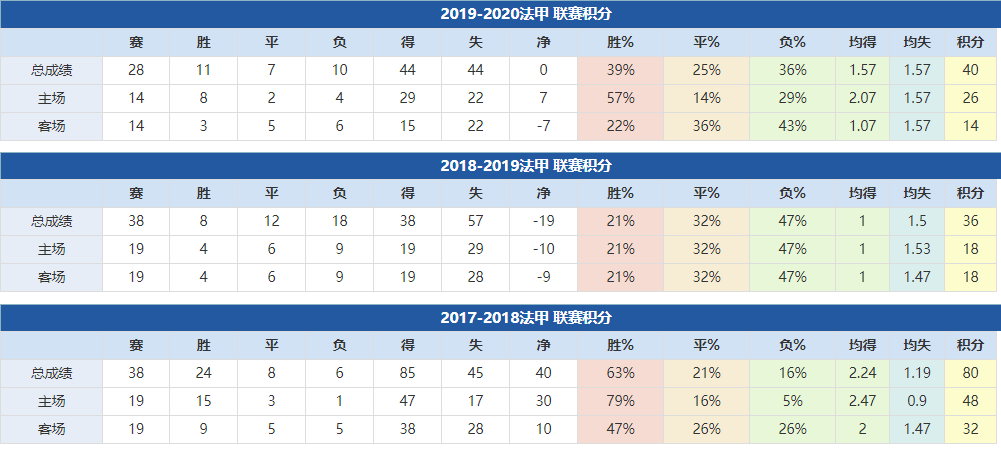Click 净 column header in 2018-2019 table
The image size is (1001, 449).
(543, 193)
